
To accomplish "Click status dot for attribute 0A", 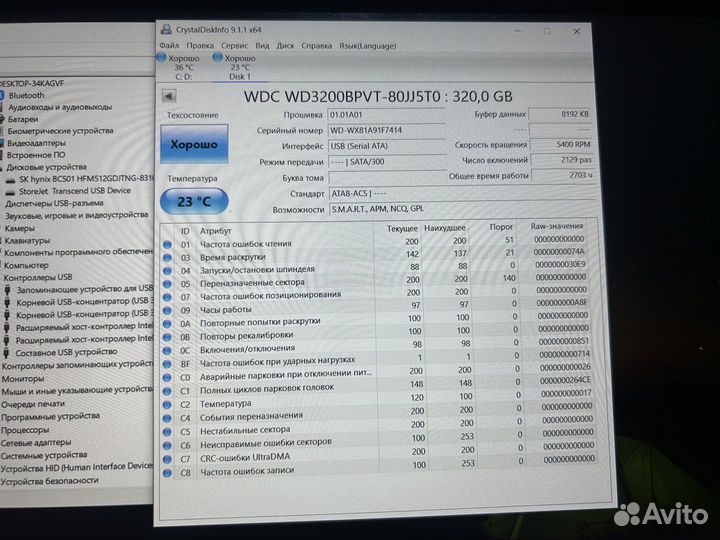I will pos(167,324).
